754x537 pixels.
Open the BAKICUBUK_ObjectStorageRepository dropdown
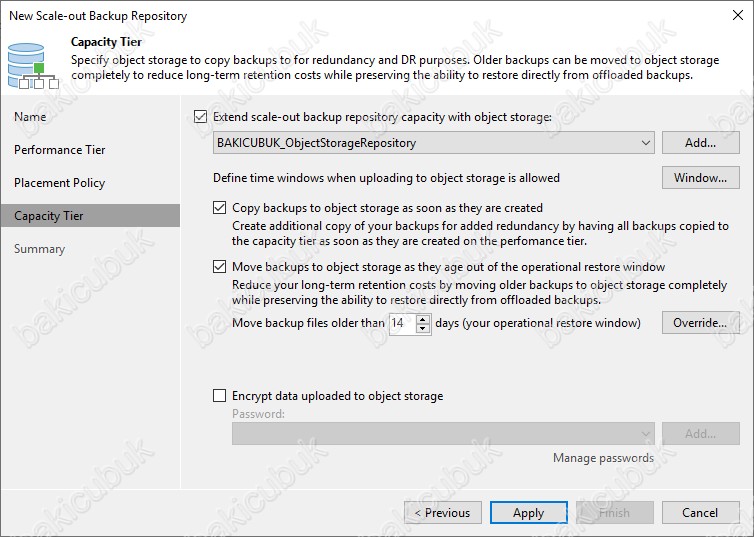tap(433, 143)
